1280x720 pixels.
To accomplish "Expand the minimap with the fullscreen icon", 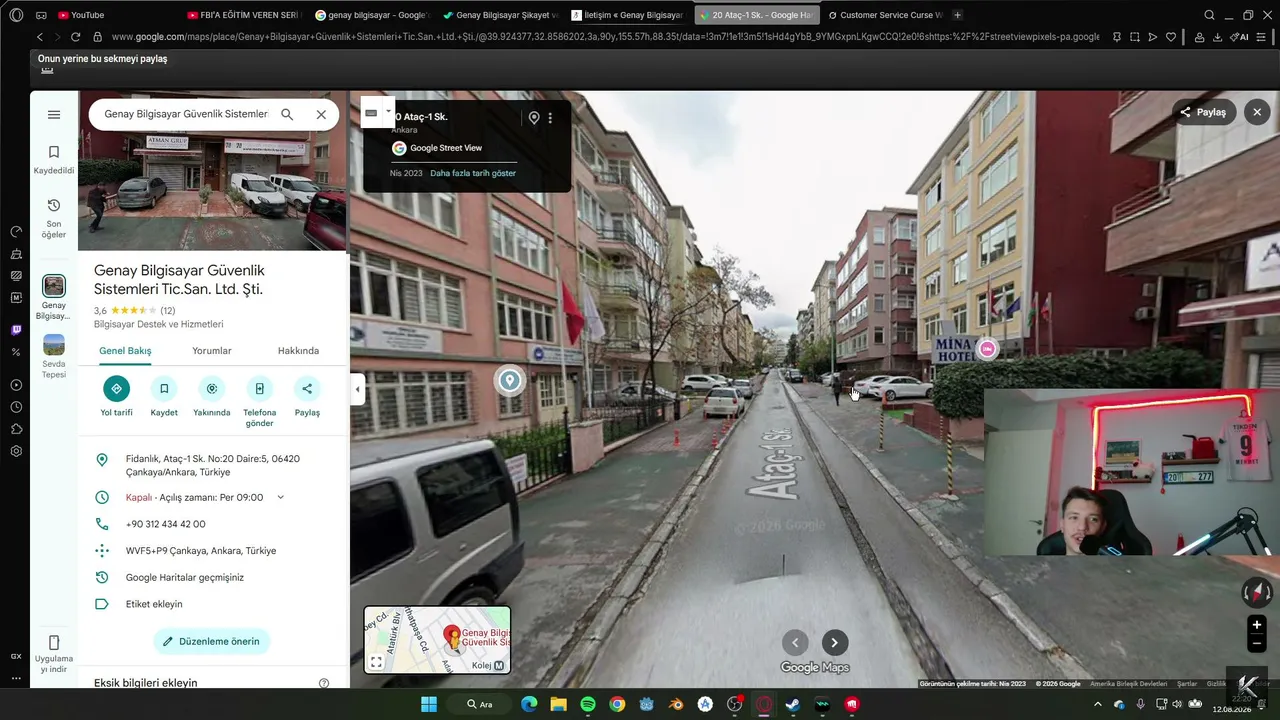I will point(376,662).
